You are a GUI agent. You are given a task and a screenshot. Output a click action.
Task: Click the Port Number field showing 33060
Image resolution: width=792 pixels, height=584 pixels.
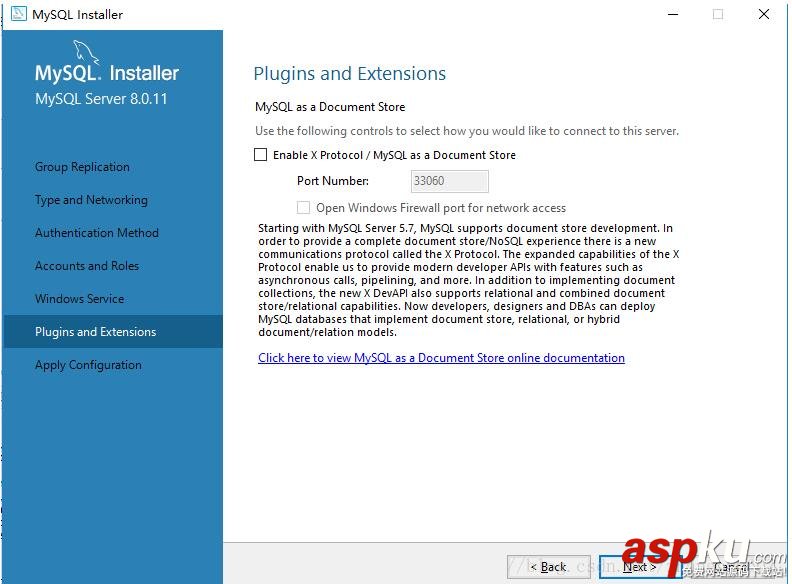tap(450, 181)
